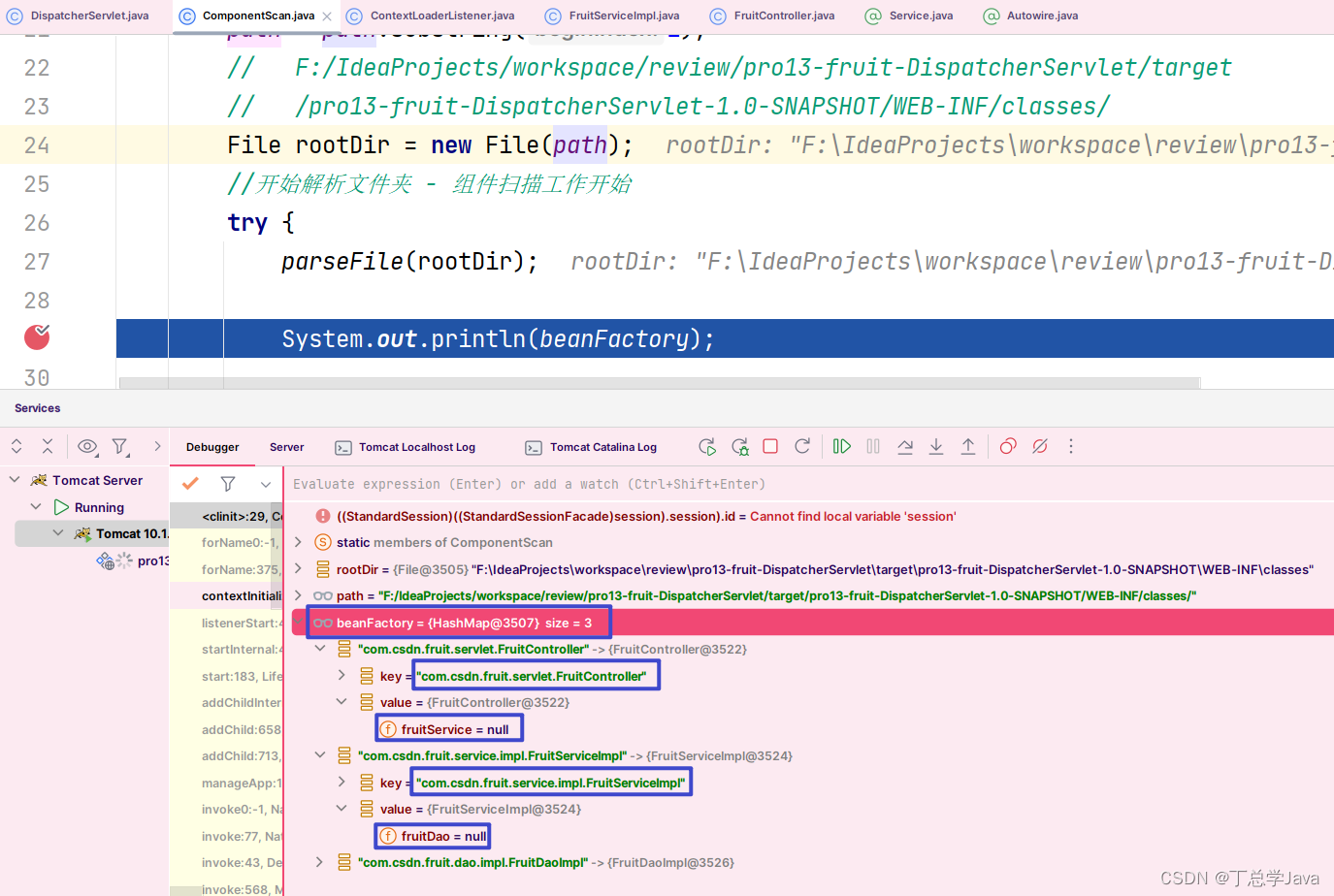
Task: Open the Services view options eye icon
Action: (x=87, y=446)
